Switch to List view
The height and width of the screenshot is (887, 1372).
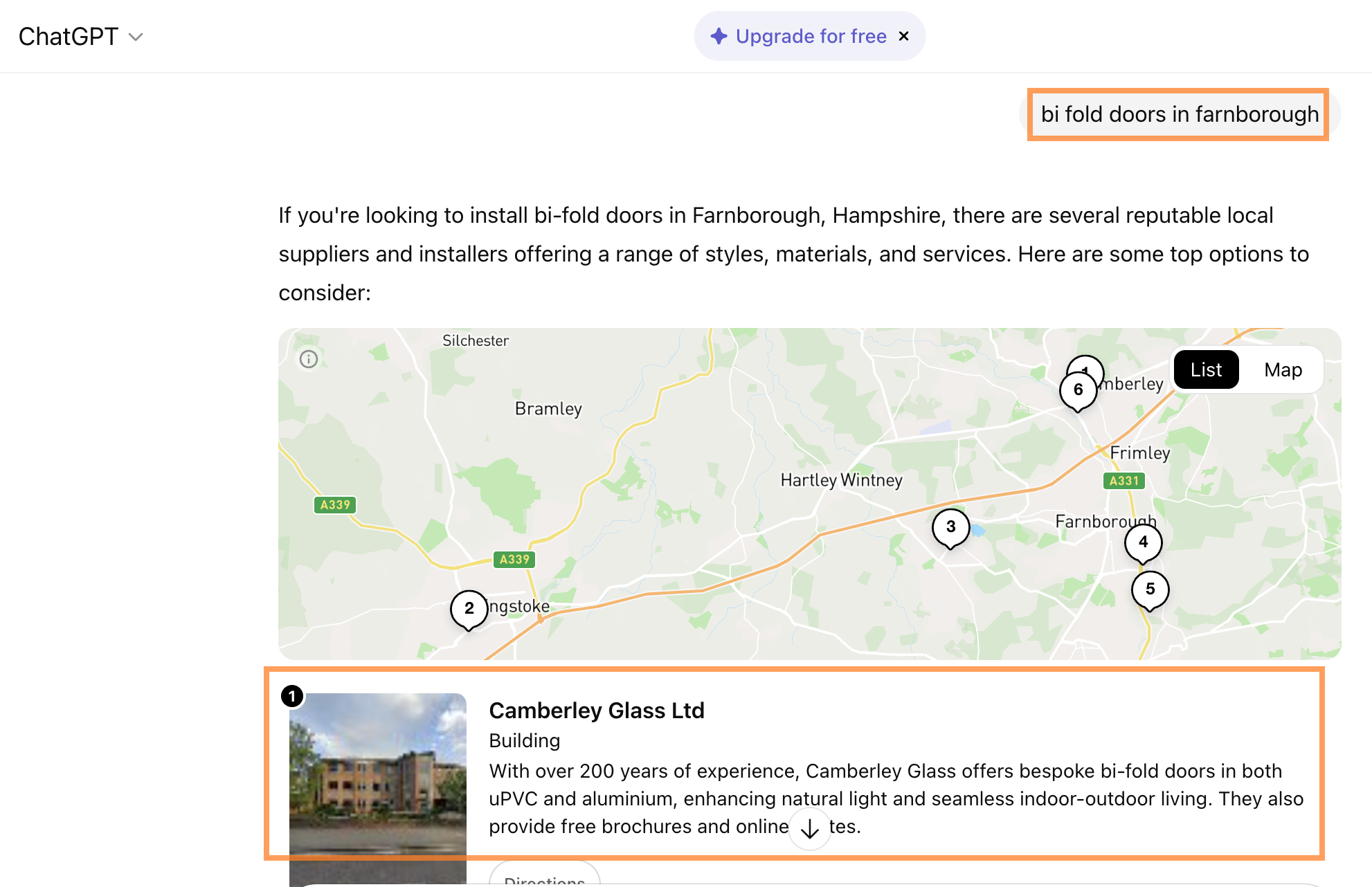(1206, 370)
